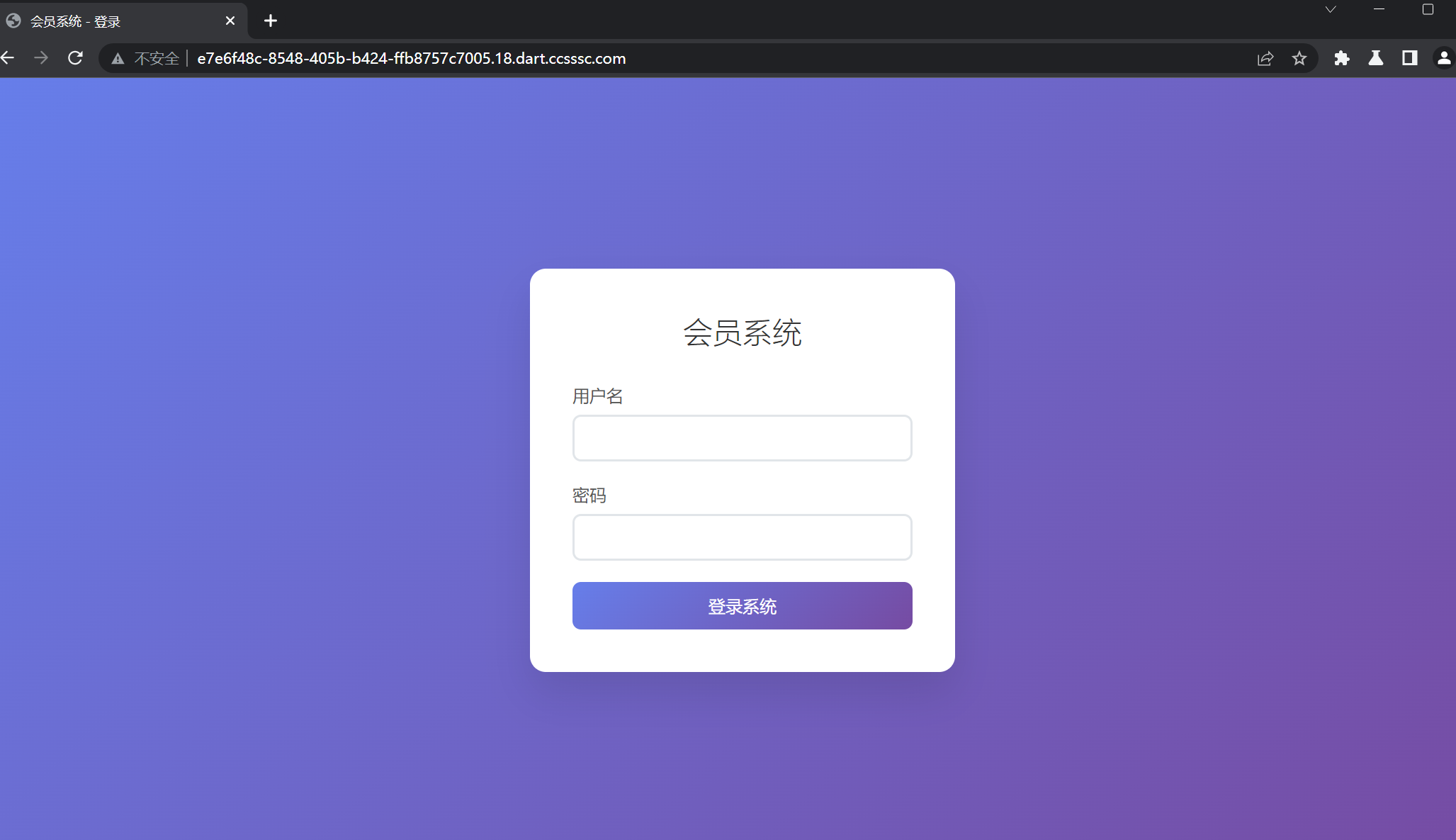
Task: Click the 登录系统 button
Action: tap(742, 605)
